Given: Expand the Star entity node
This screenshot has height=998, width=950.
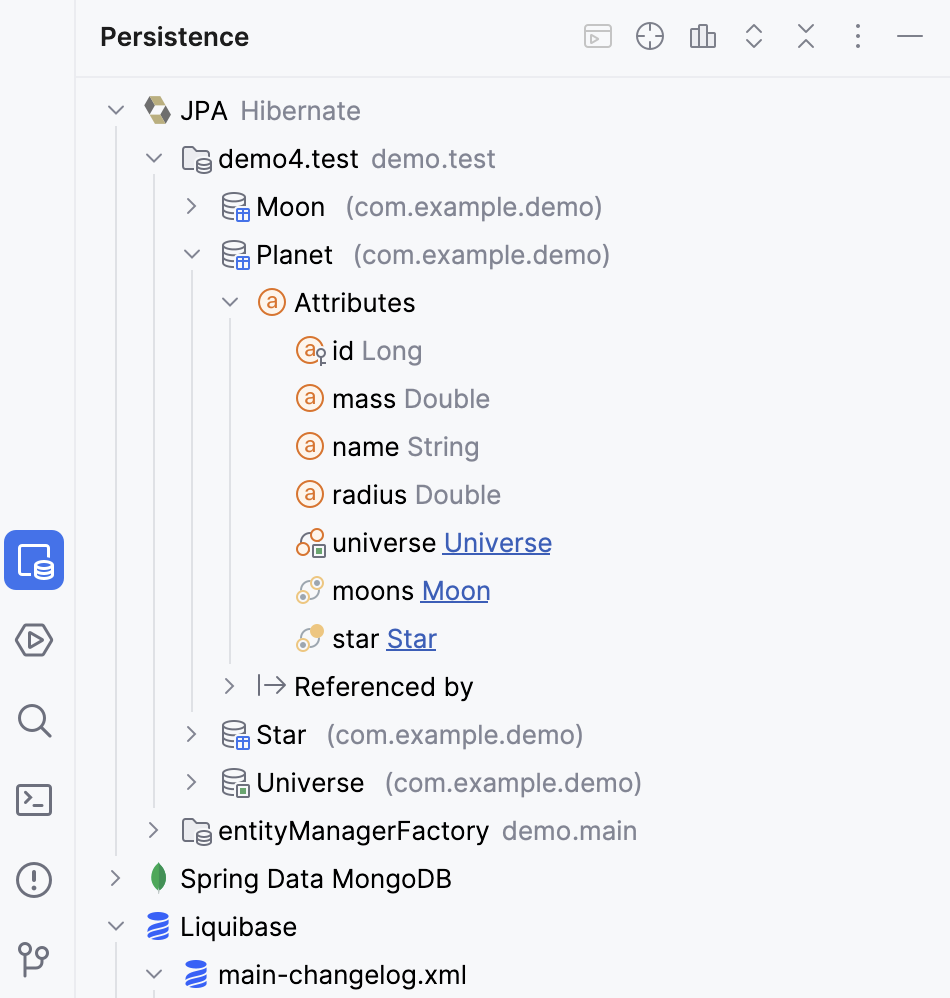Looking at the screenshot, I should pos(192,734).
